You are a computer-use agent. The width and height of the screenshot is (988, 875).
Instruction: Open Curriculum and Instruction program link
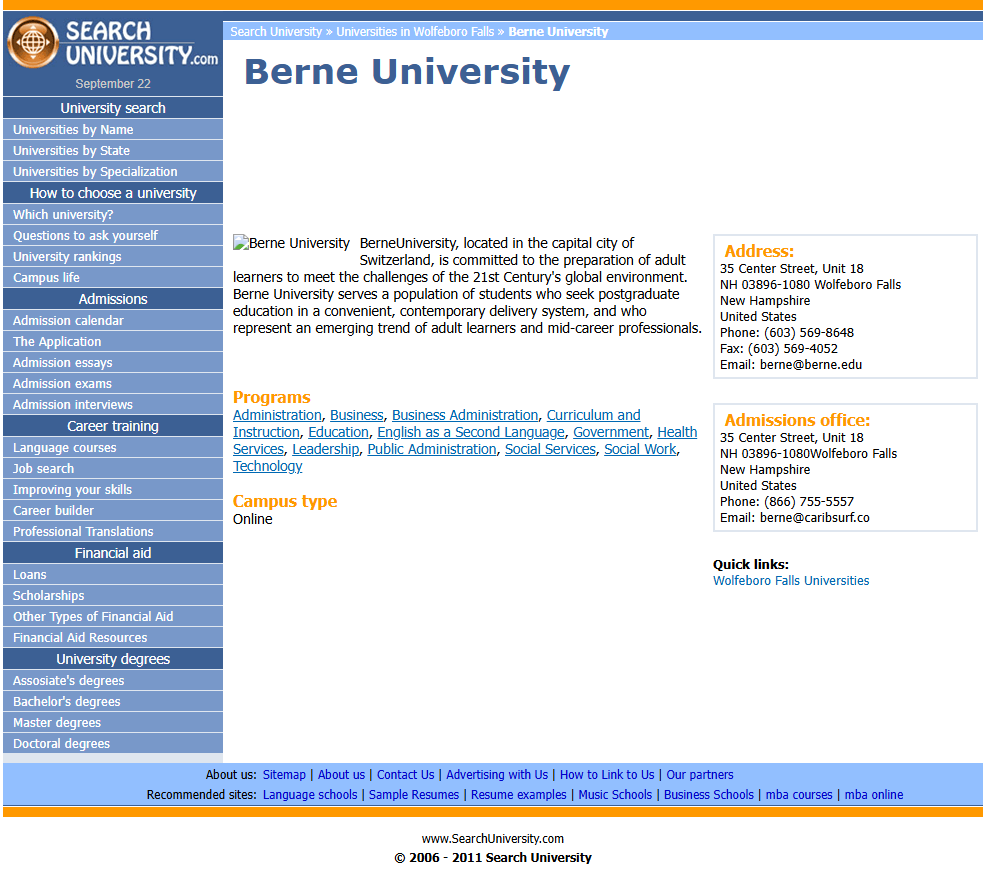(593, 416)
